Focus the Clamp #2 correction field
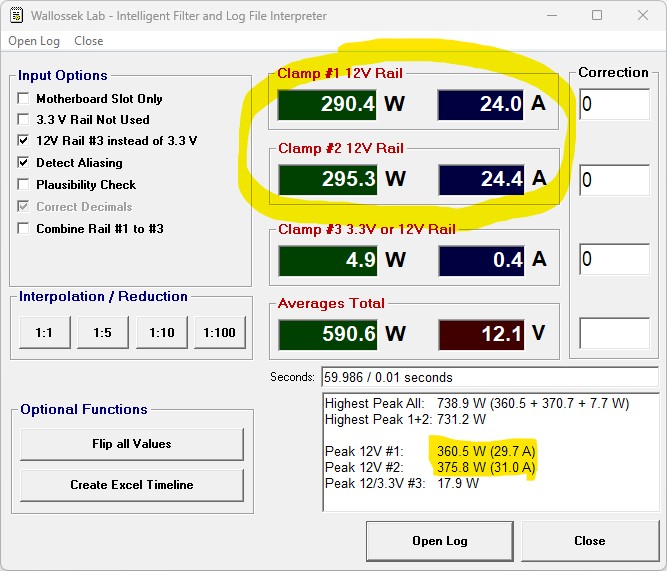 coord(615,180)
